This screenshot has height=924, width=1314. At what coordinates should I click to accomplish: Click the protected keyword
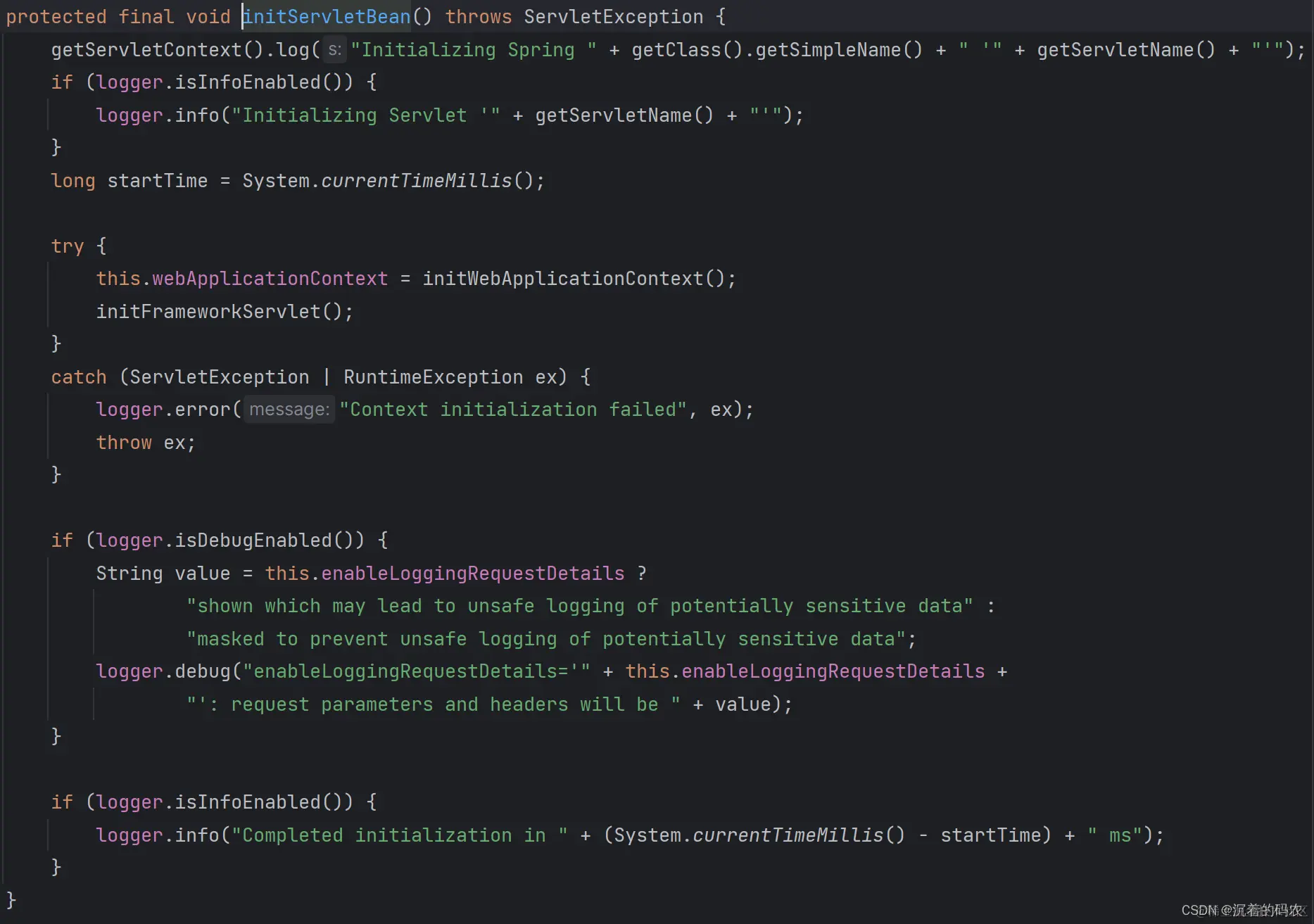pos(56,17)
